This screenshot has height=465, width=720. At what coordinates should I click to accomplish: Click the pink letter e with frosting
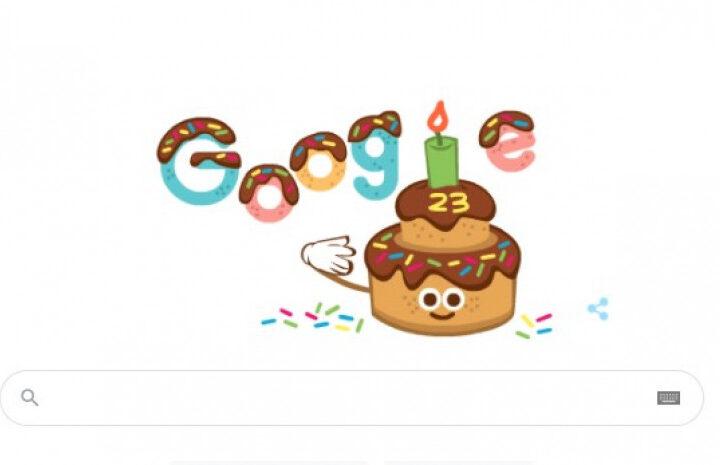coord(507,141)
